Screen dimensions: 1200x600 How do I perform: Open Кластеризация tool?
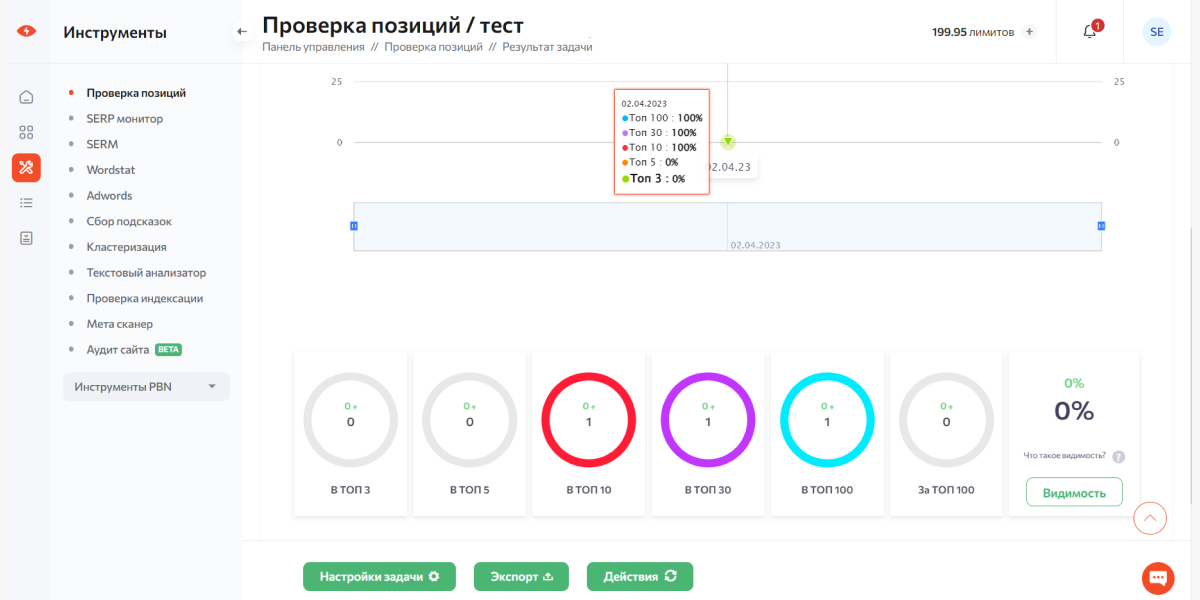click(126, 247)
